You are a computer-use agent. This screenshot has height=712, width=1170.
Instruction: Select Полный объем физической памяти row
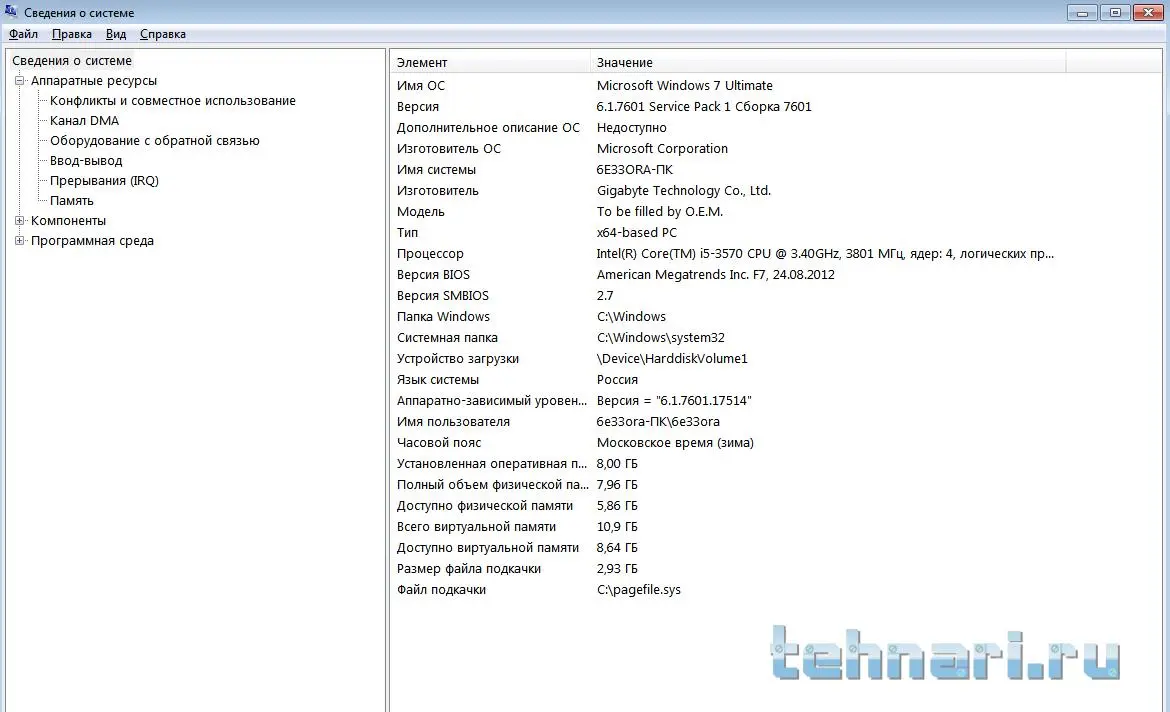(492, 484)
